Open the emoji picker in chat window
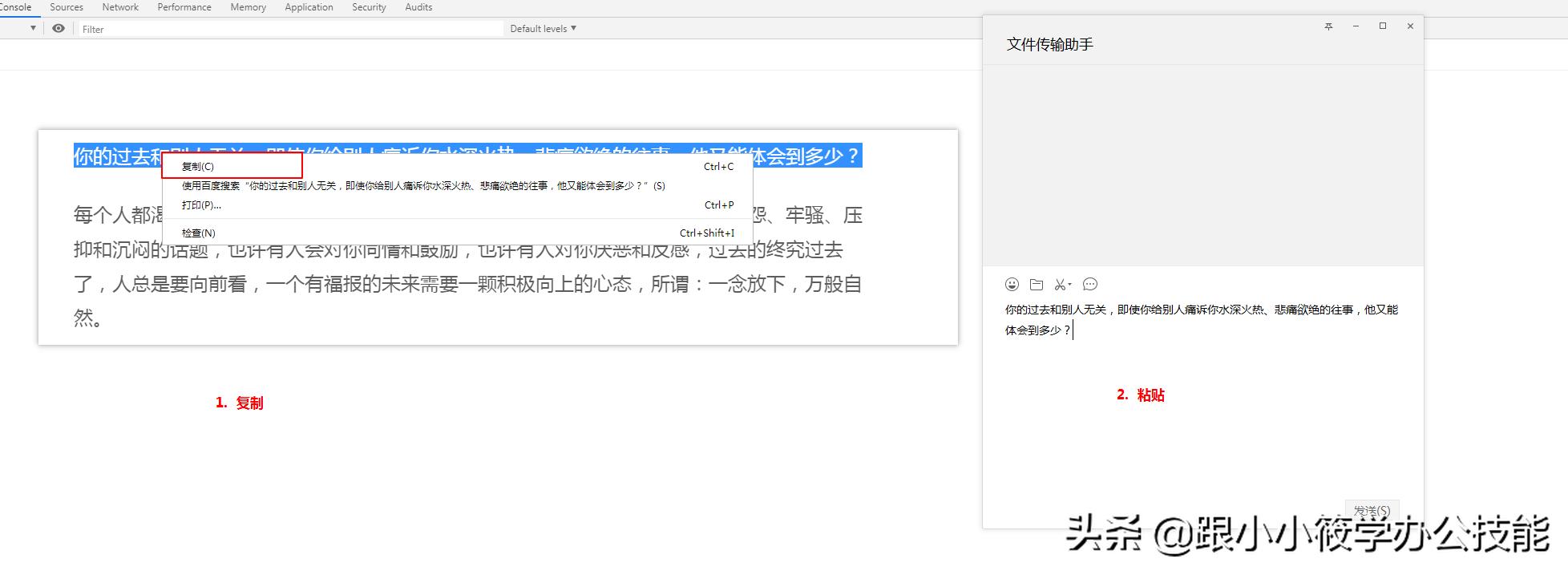The image size is (1568, 571). (1012, 285)
